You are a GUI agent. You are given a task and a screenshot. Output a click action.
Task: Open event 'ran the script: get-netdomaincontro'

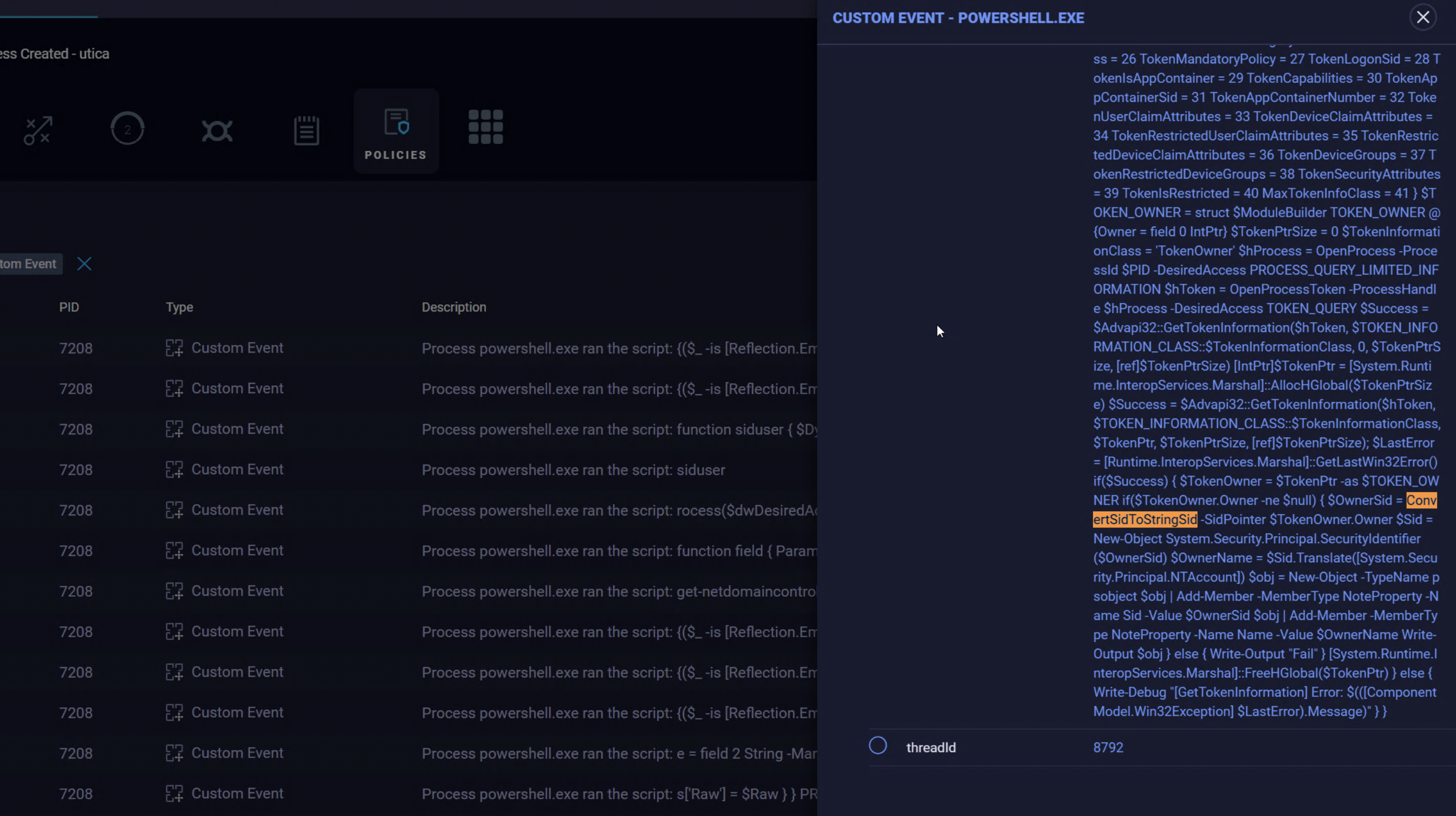pos(619,592)
